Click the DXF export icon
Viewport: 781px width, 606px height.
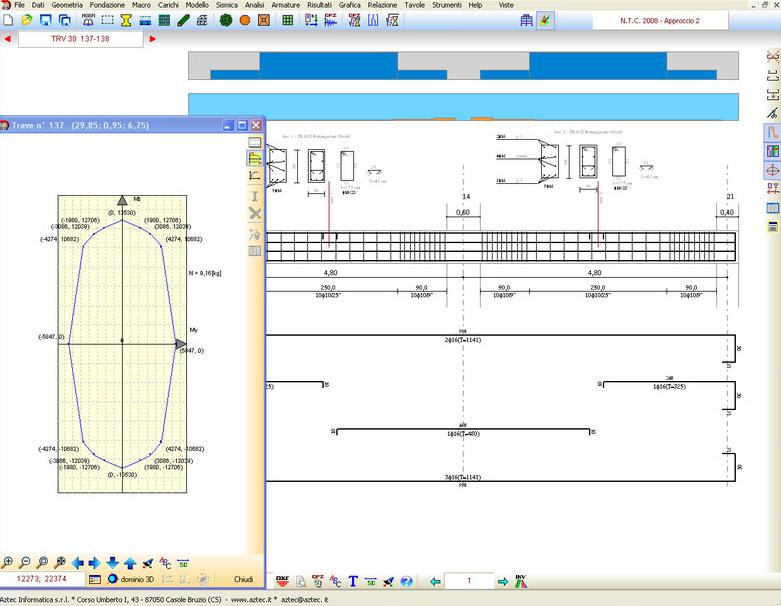[x=281, y=580]
